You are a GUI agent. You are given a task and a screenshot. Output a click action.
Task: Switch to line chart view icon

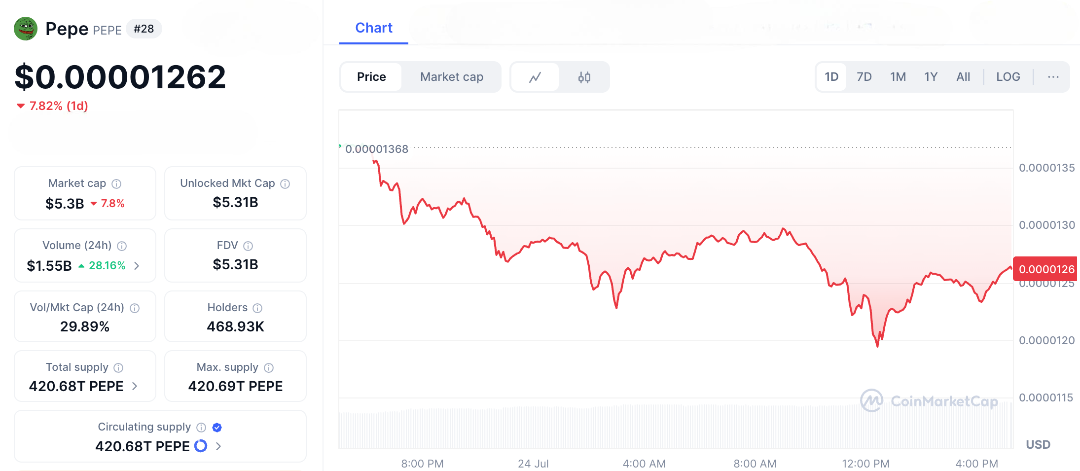(x=536, y=77)
